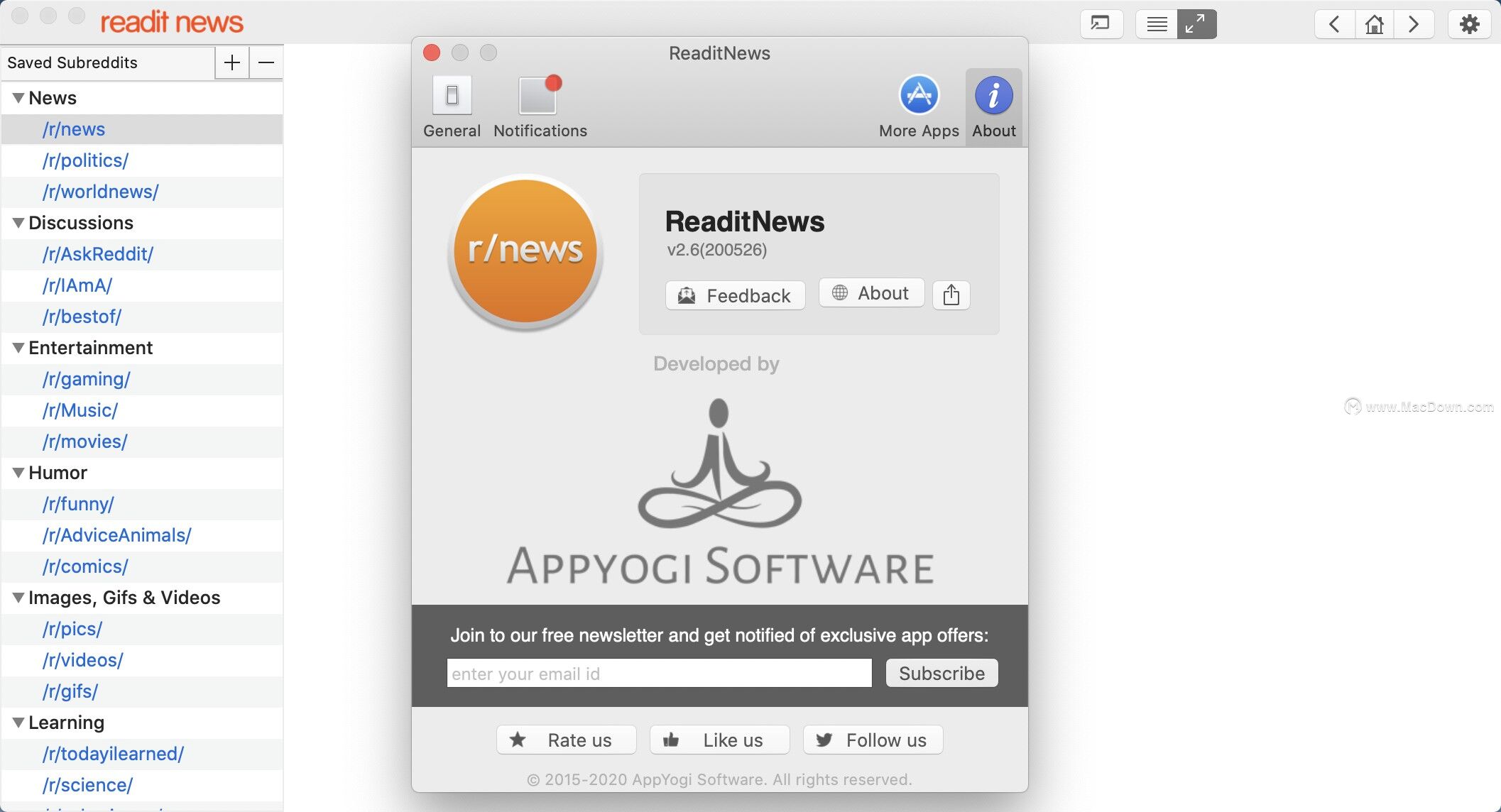The width and height of the screenshot is (1501, 812).
Task: Open the General preferences tab
Action: point(452,107)
